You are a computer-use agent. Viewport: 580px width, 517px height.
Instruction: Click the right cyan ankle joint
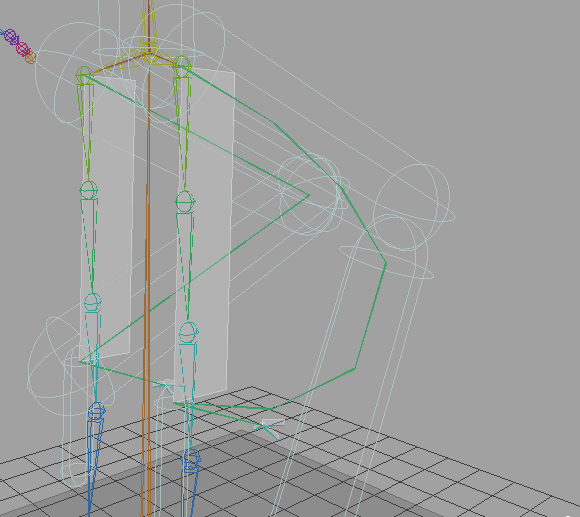click(189, 332)
